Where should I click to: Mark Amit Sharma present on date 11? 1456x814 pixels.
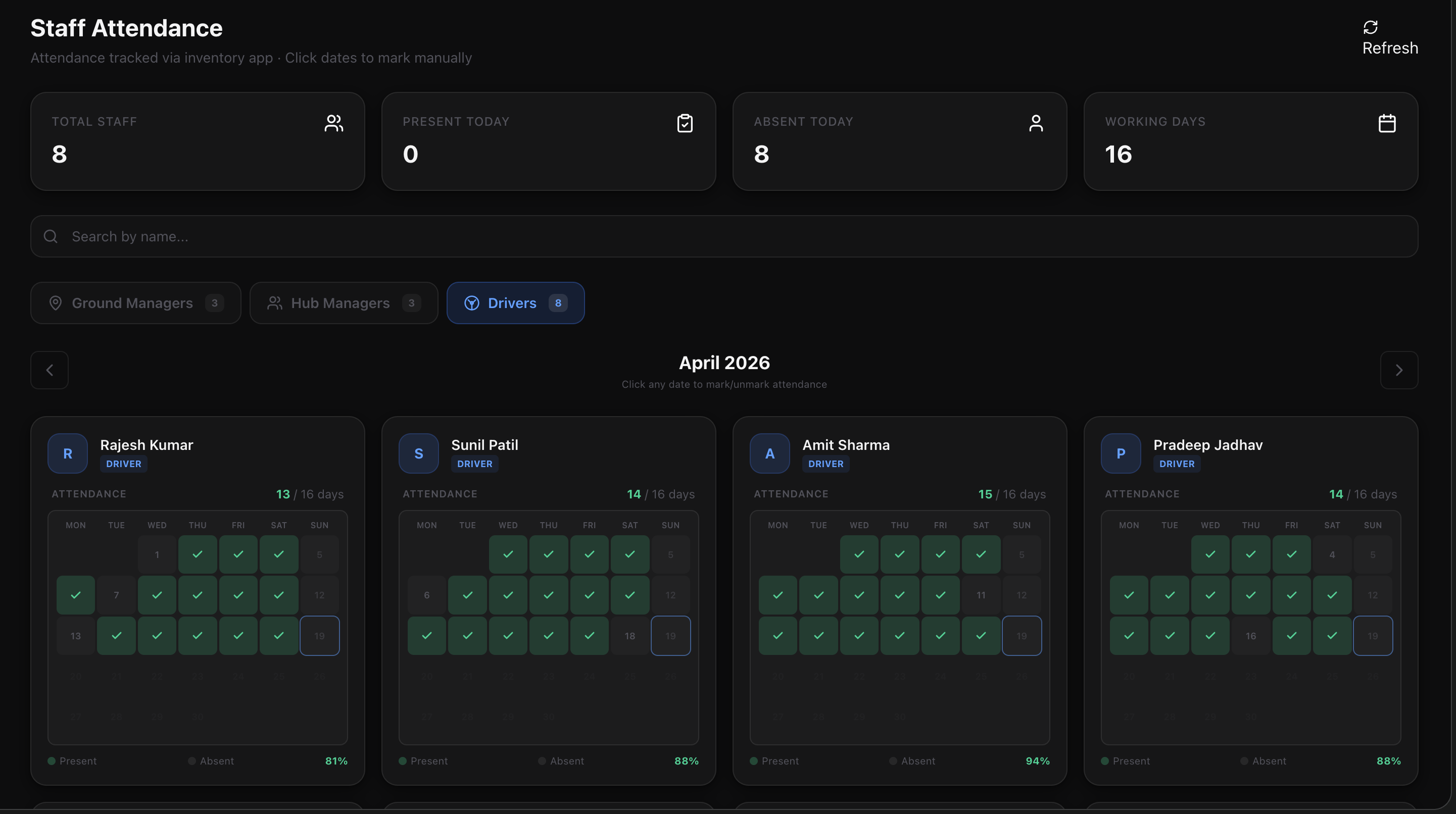pos(981,595)
